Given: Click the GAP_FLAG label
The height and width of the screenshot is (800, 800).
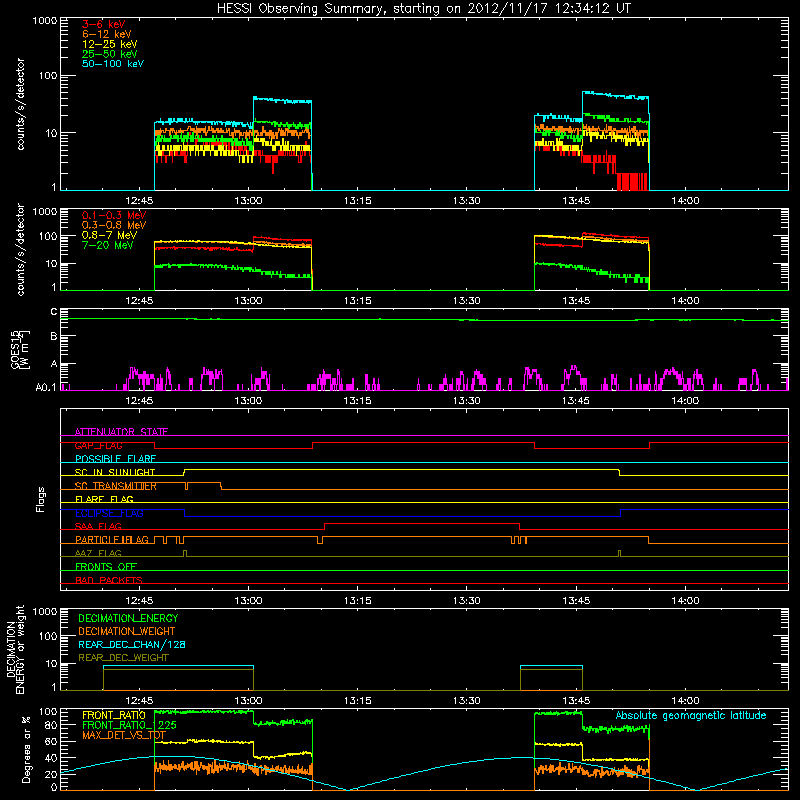Looking at the screenshot, I should click(x=98, y=445).
